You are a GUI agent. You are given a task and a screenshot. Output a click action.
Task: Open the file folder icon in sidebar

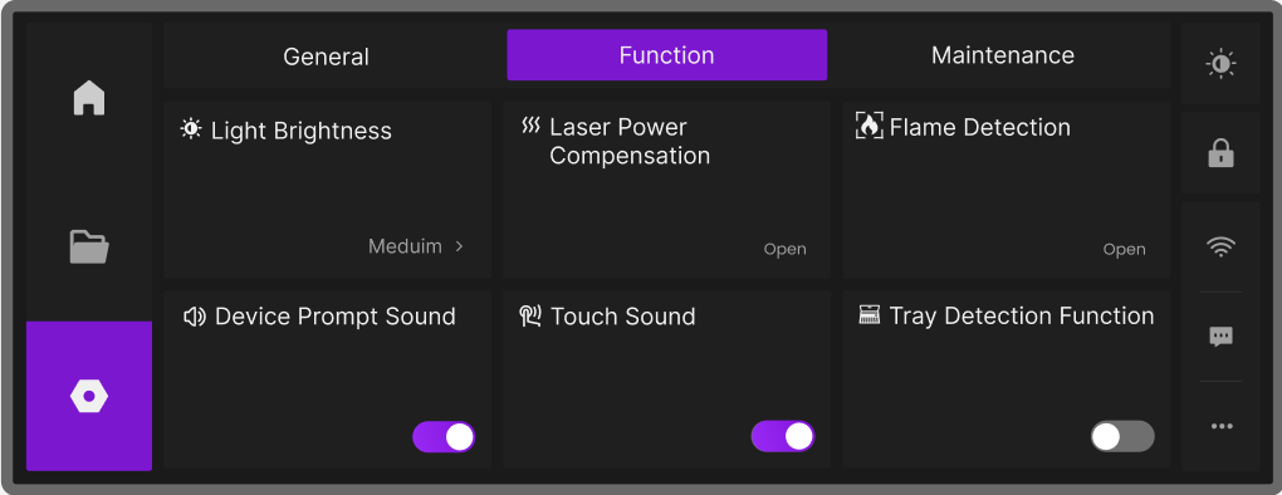click(x=89, y=246)
